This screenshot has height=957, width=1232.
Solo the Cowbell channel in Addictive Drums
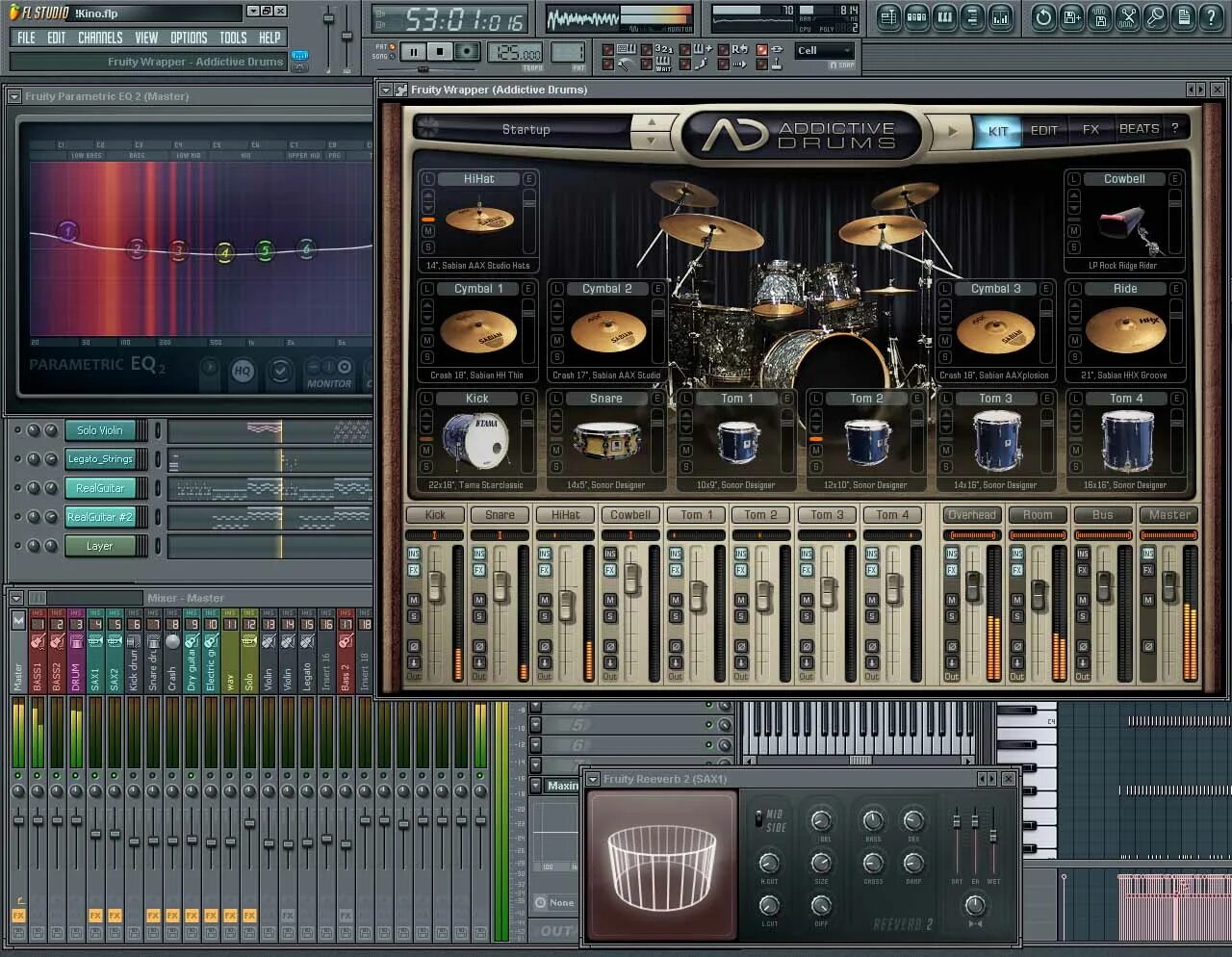pos(610,616)
